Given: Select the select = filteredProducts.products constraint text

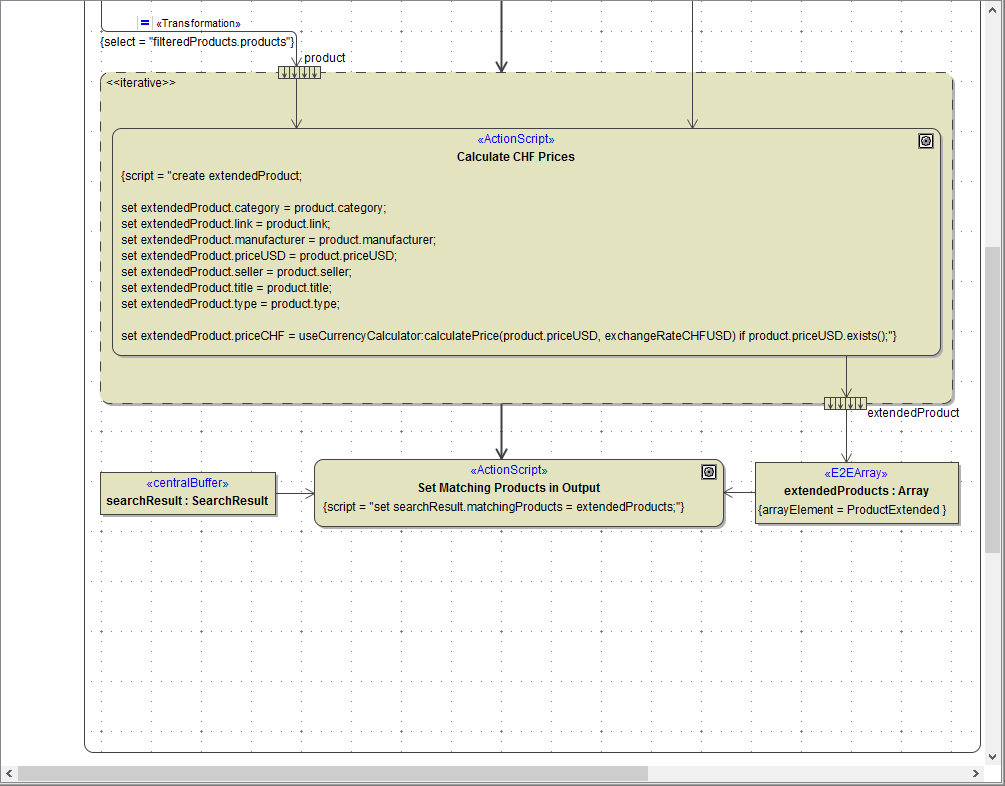Looking at the screenshot, I should (196, 42).
